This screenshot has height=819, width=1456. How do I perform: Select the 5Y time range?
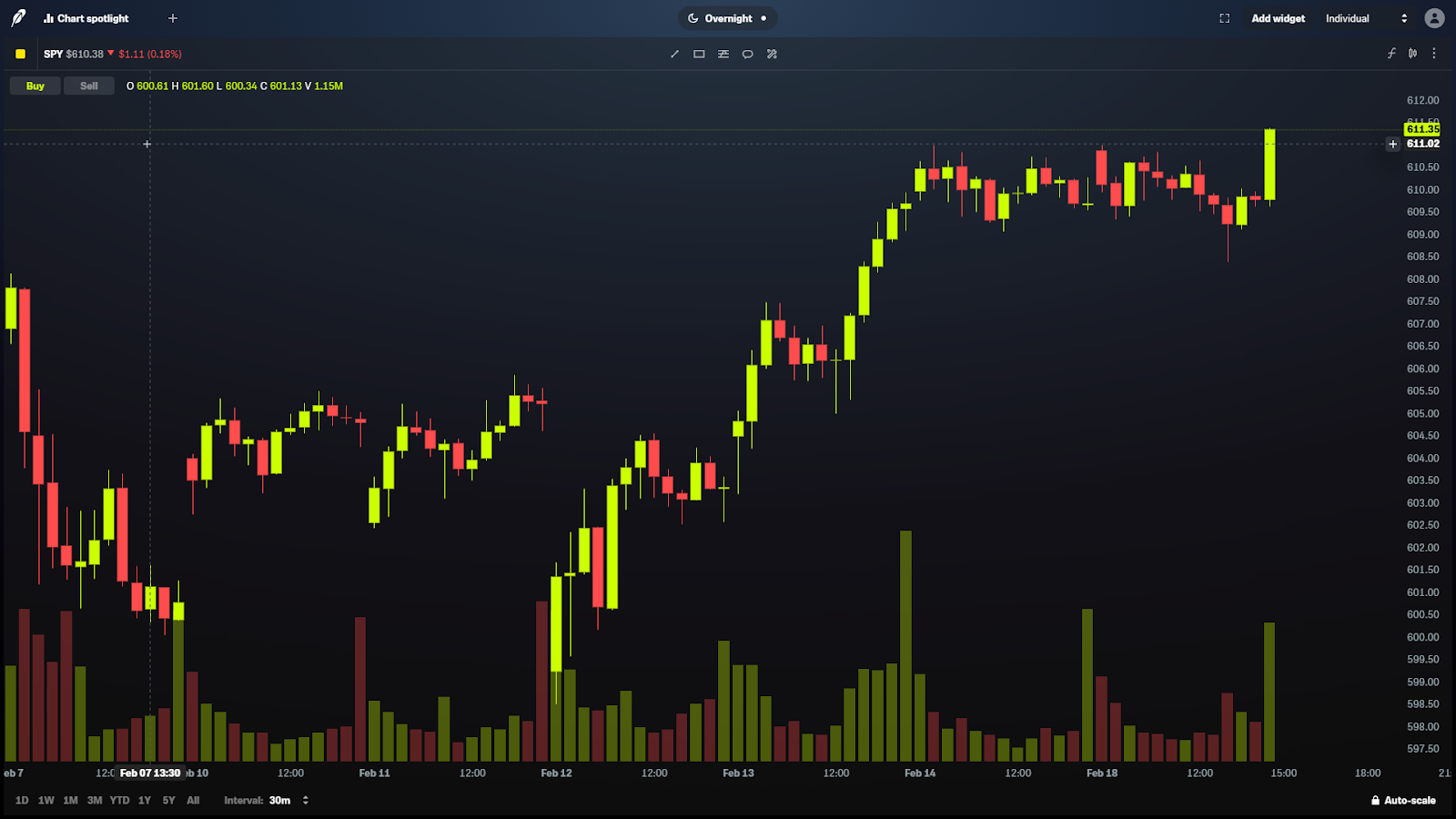coord(168,801)
